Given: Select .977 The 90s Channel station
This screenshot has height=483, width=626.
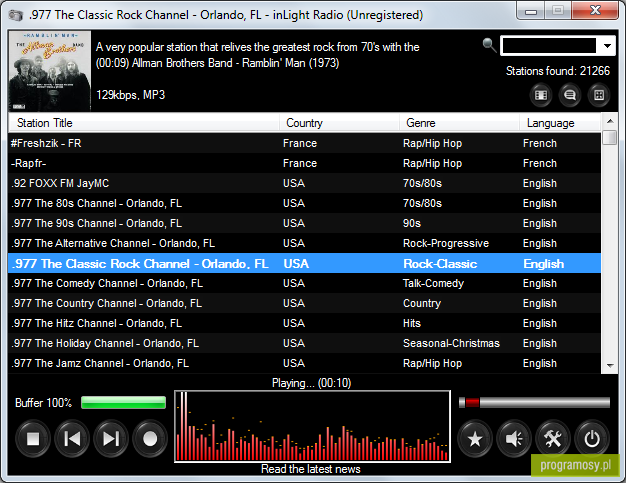Looking at the screenshot, I should pyautogui.click(x=304, y=223).
